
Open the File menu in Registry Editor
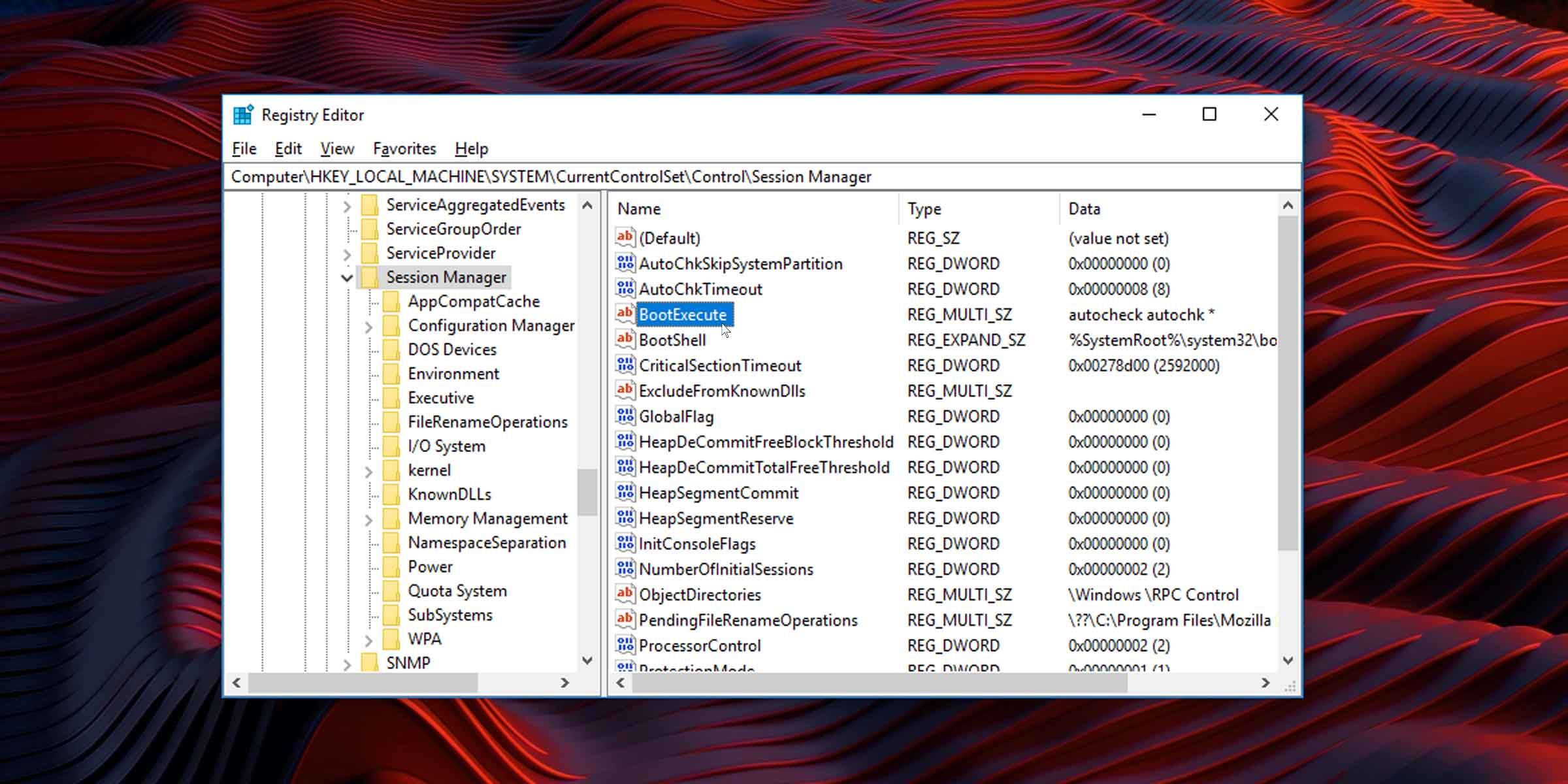click(x=243, y=149)
